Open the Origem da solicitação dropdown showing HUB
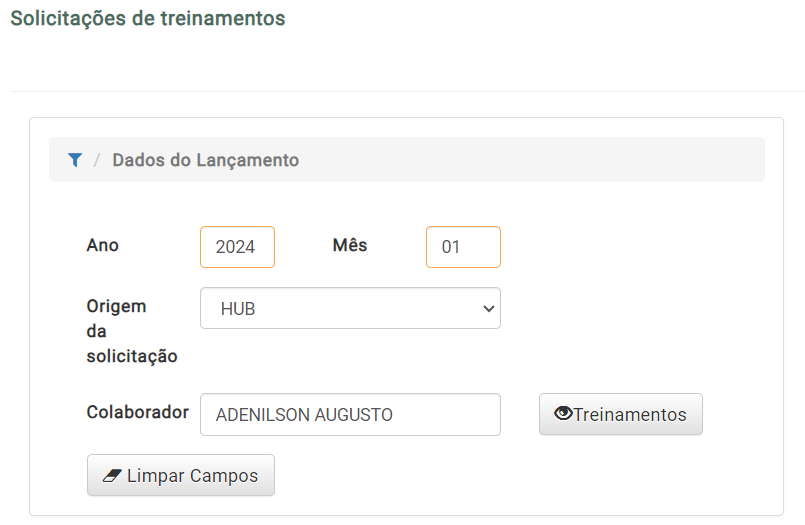This screenshot has width=805, height=525. tap(350, 308)
